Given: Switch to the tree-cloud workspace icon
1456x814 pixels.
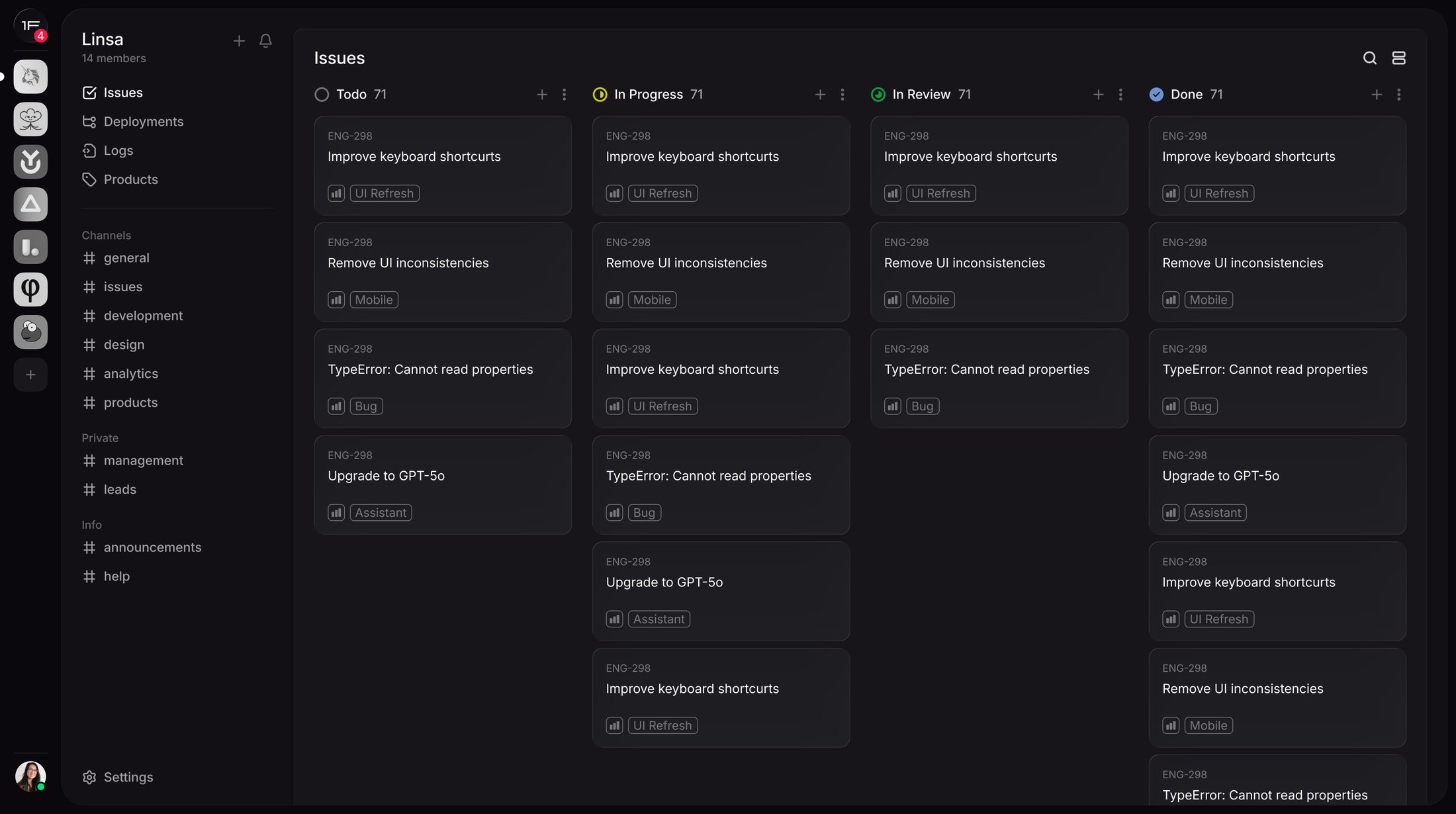Looking at the screenshot, I should click(30, 119).
